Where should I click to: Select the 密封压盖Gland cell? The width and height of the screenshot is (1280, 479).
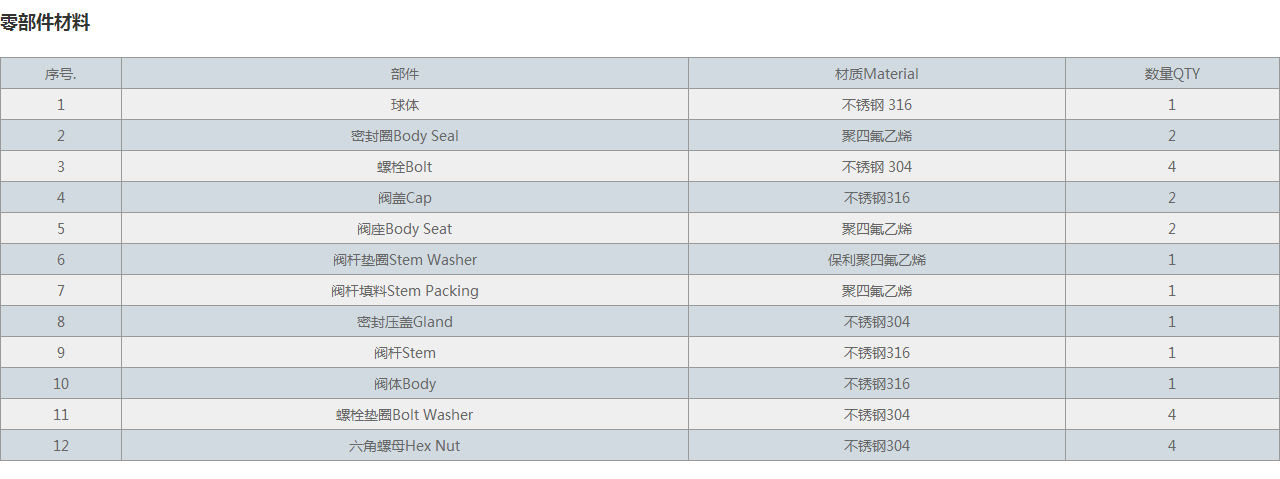point(404,322)
